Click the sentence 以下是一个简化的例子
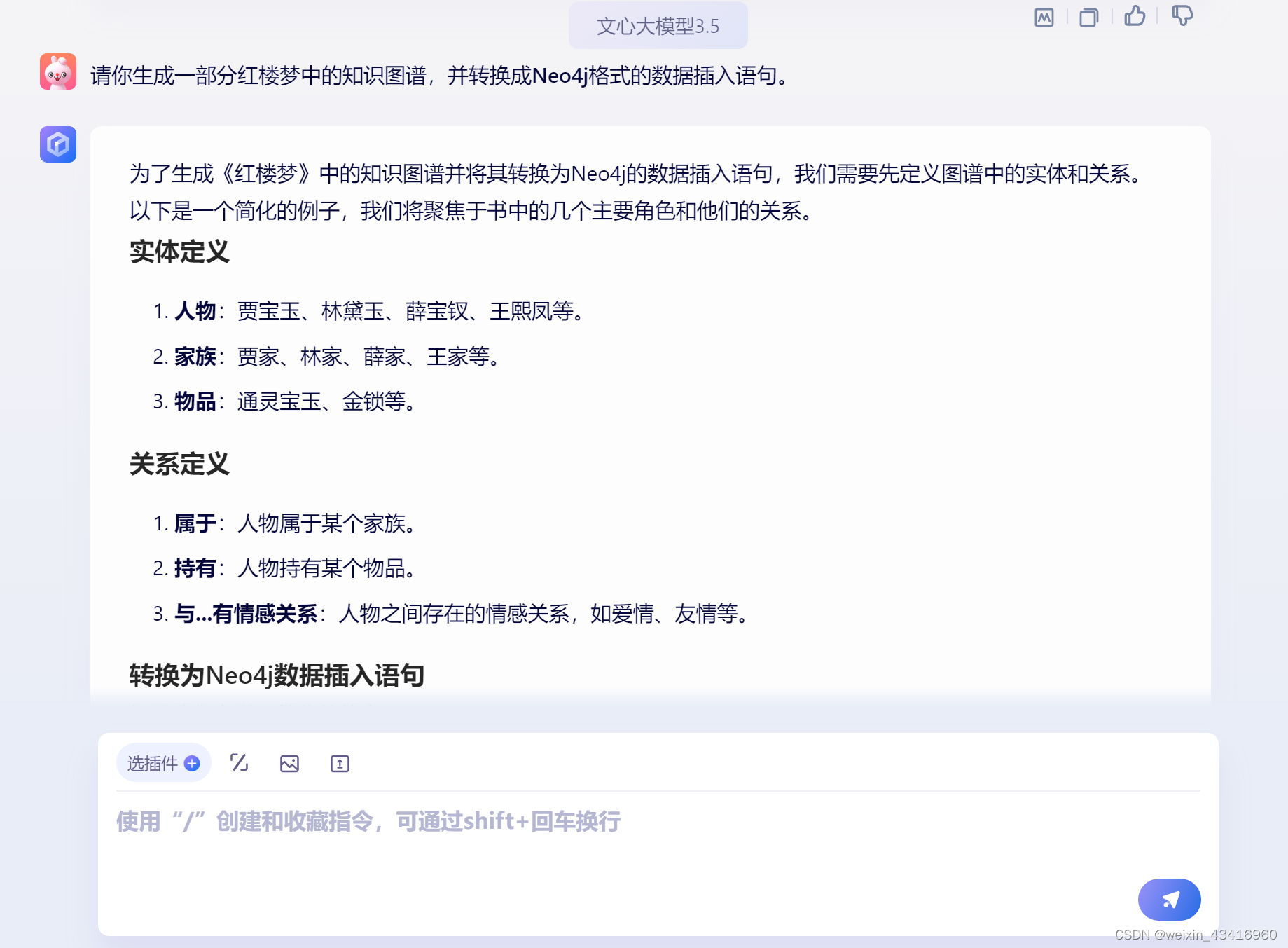 473,210
